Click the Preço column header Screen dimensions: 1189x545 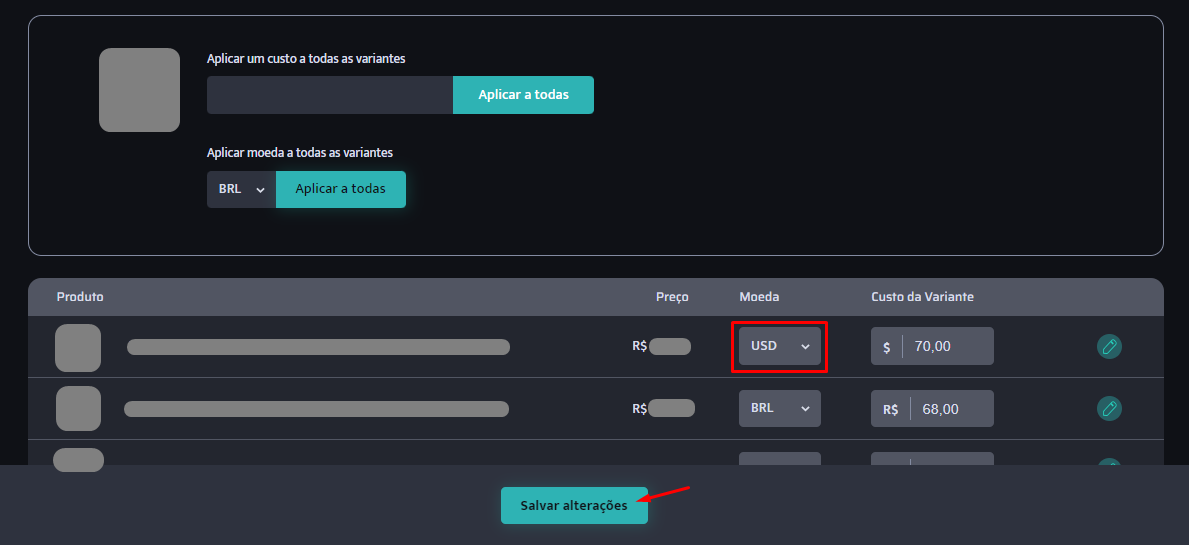click(x=672, y=297)
